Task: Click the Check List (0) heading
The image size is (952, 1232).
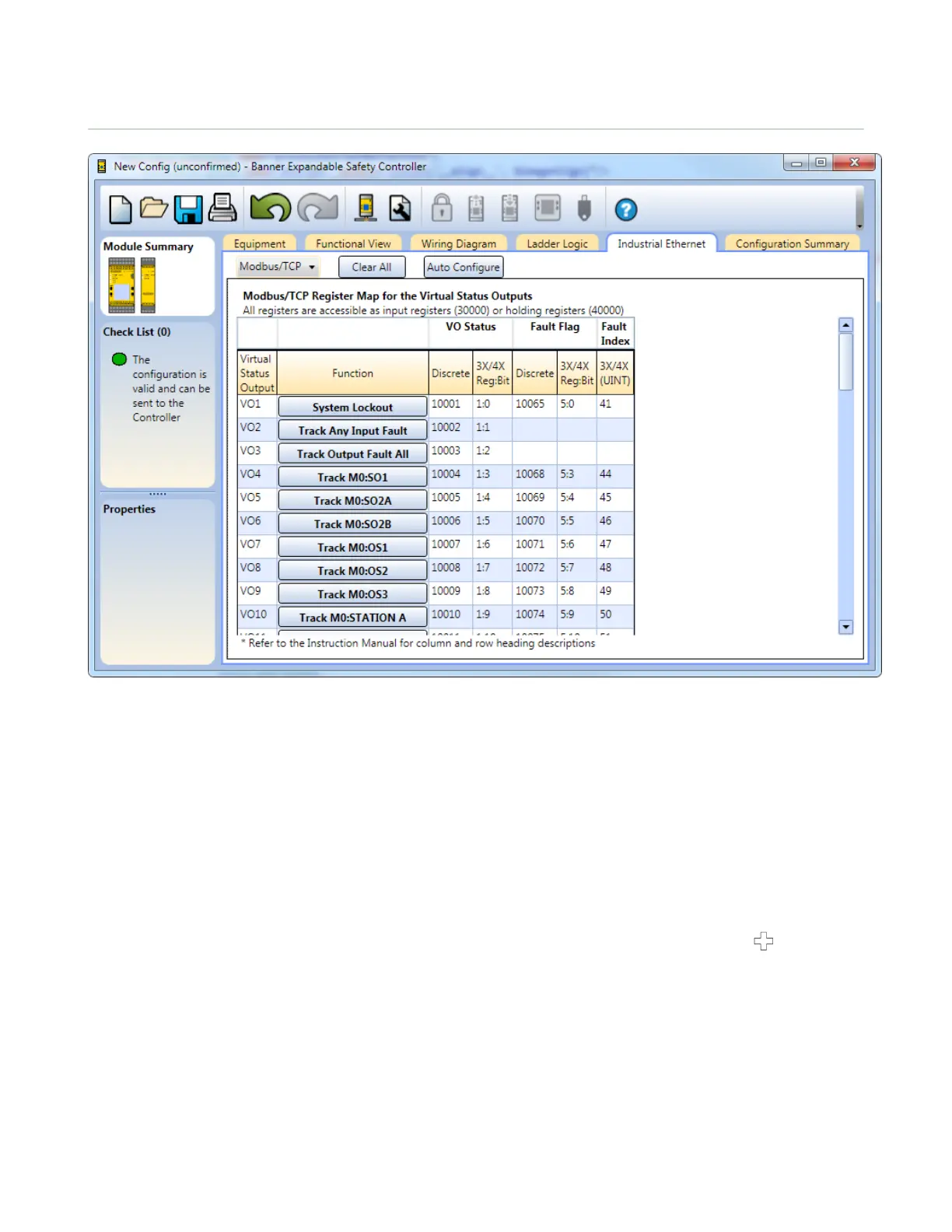Action: (x=137, y=331)
